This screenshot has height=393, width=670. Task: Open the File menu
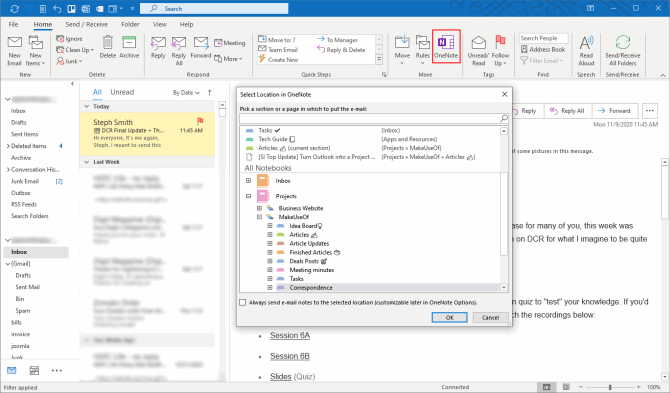pos(14,24)
